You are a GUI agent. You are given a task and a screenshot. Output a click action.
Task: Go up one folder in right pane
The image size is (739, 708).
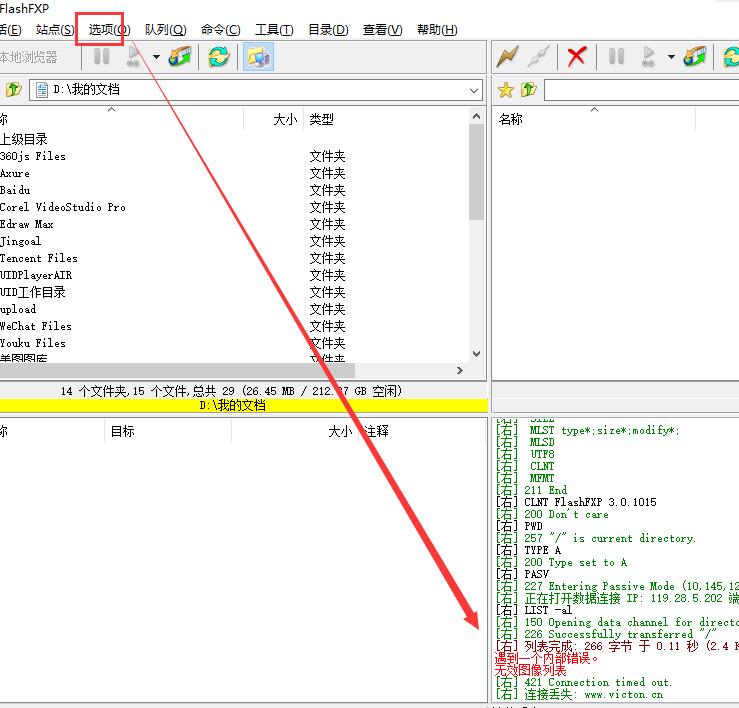click(x=529, y=89)
